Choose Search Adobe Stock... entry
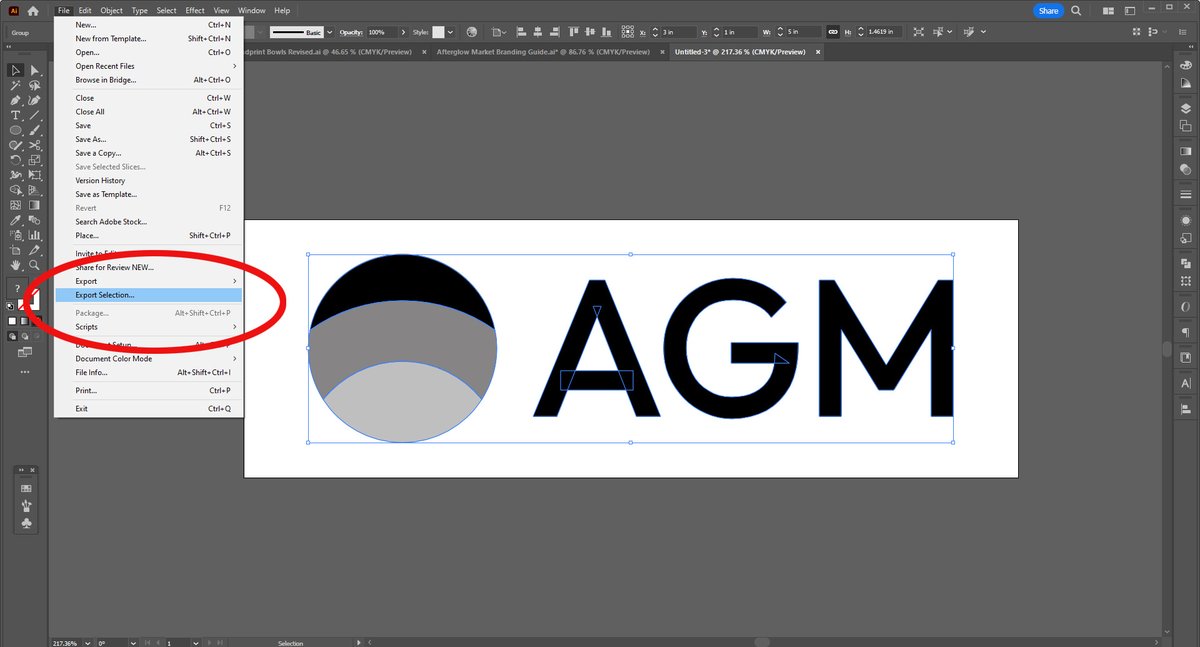The width and height of the screenshot is (1200, 647). [149, 222]
